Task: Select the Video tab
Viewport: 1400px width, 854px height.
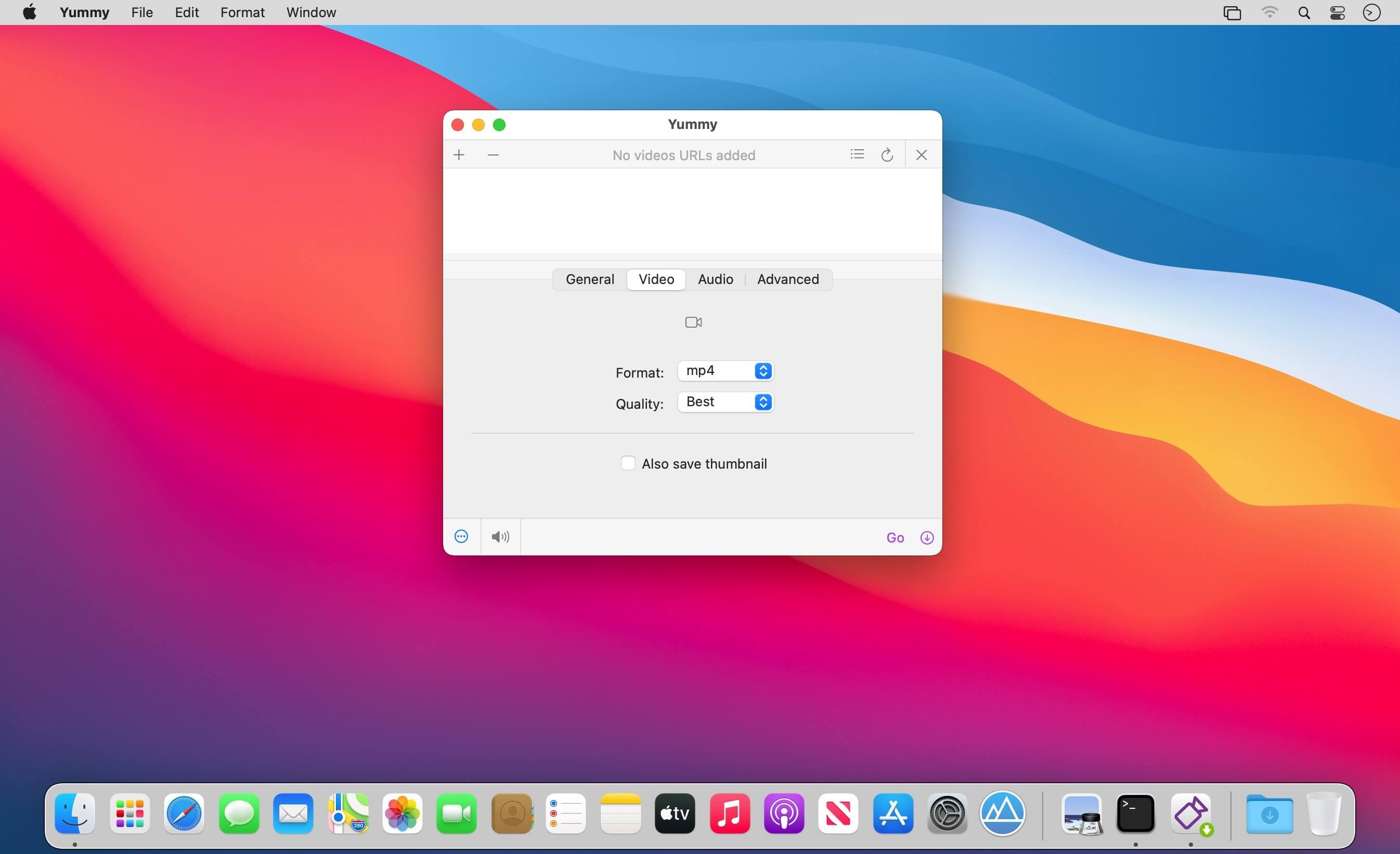Action: click(x=656, y=279)
